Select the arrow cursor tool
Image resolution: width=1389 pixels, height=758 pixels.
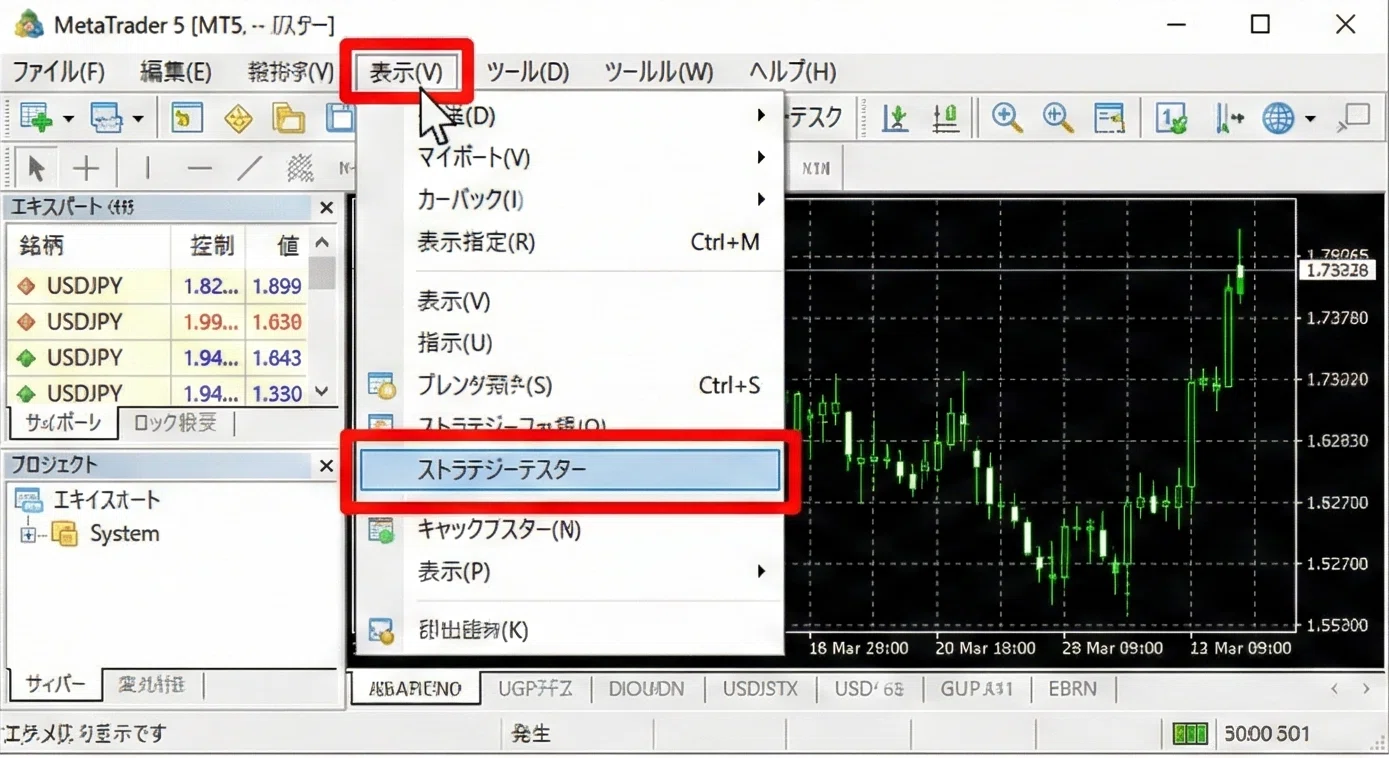[36, 167]
